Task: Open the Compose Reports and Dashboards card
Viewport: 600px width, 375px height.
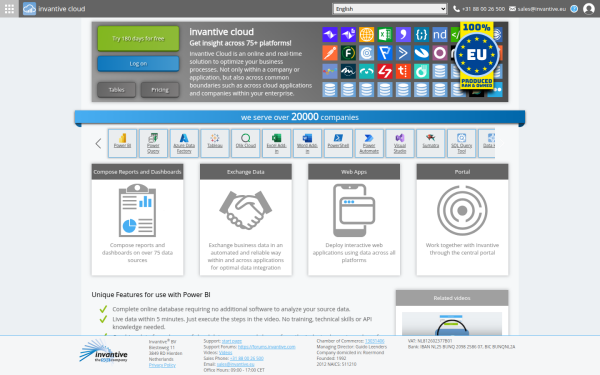Action: click(137, 220)
